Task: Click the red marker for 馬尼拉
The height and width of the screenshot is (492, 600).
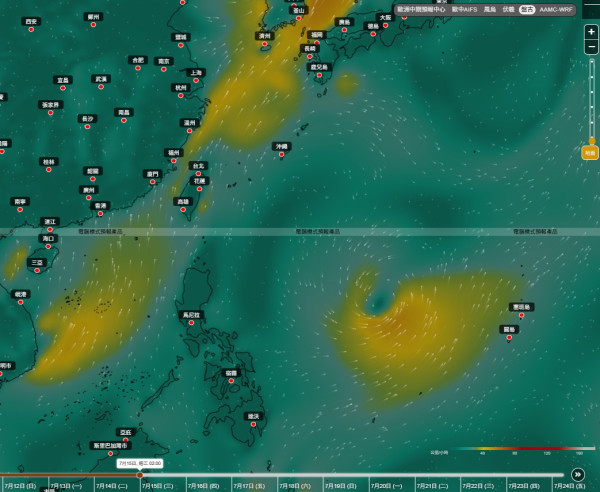Action: [x=191, y=323]
